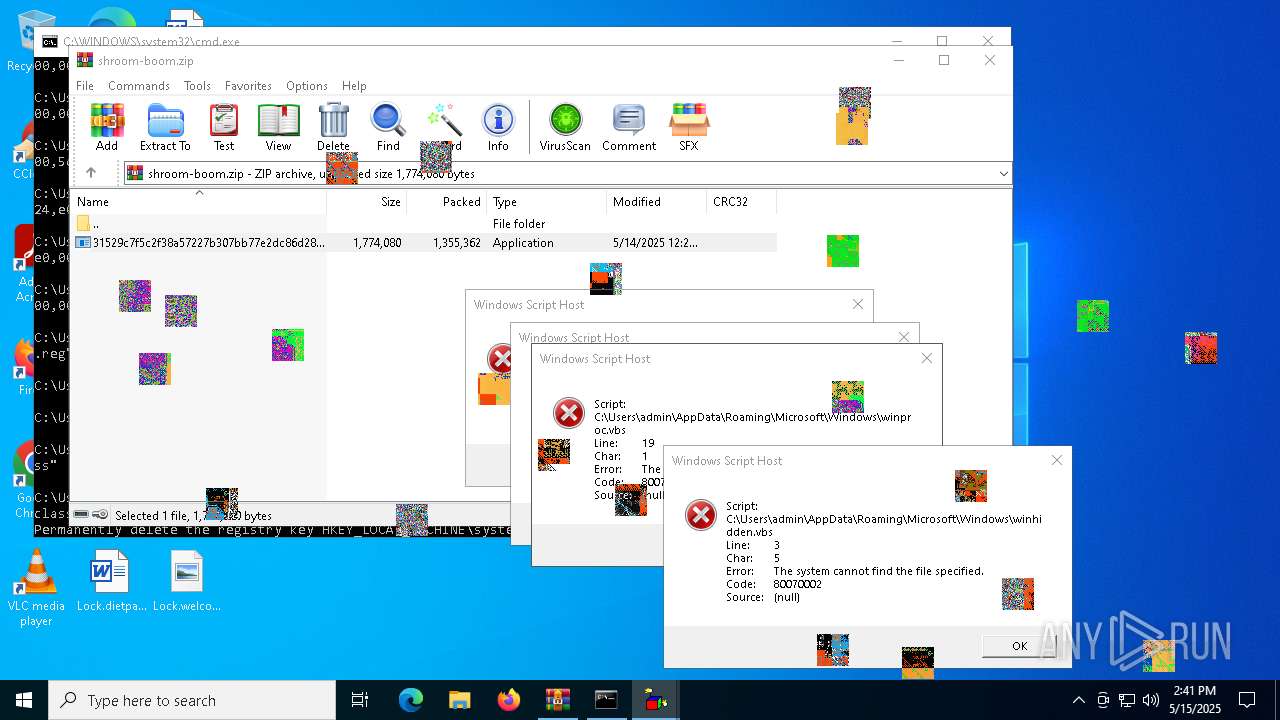Create SFX archive via toolbar icon

pos(689,127)
